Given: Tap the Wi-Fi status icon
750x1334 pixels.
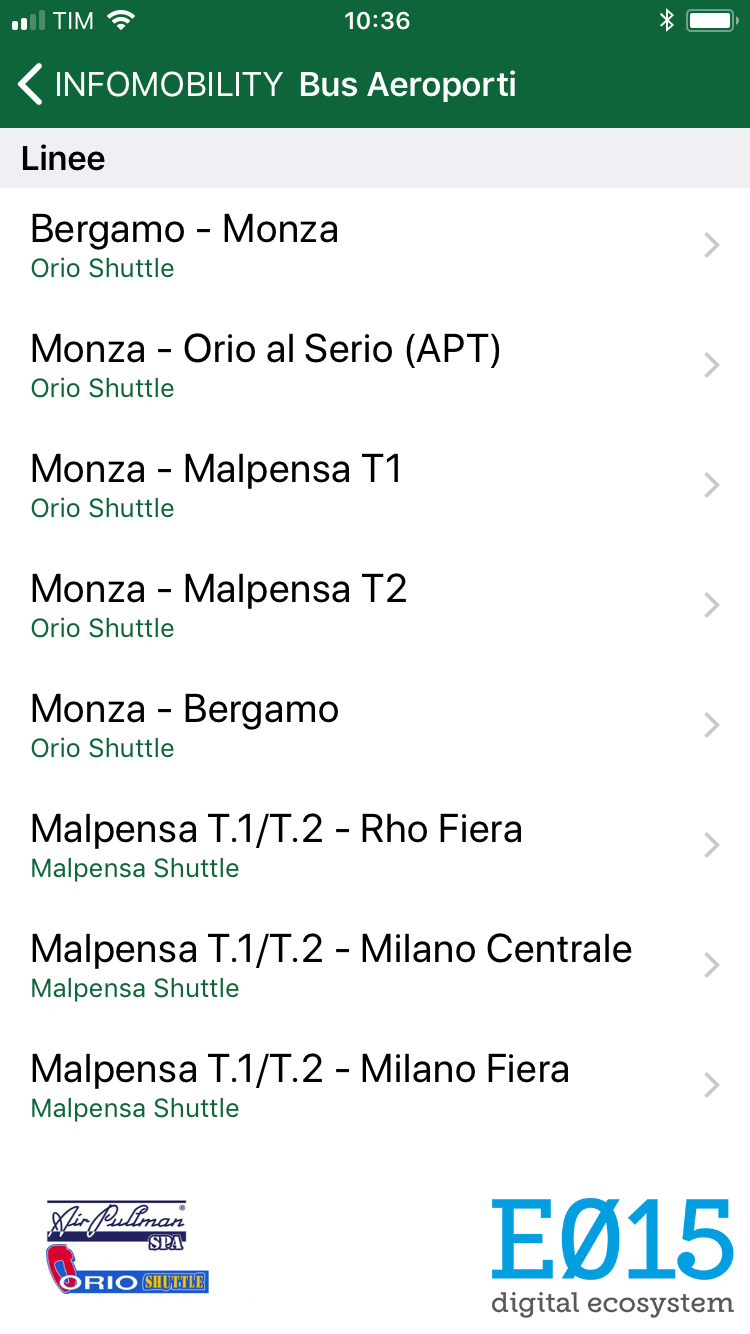Looking at the screenshot, I should [121, 20].
